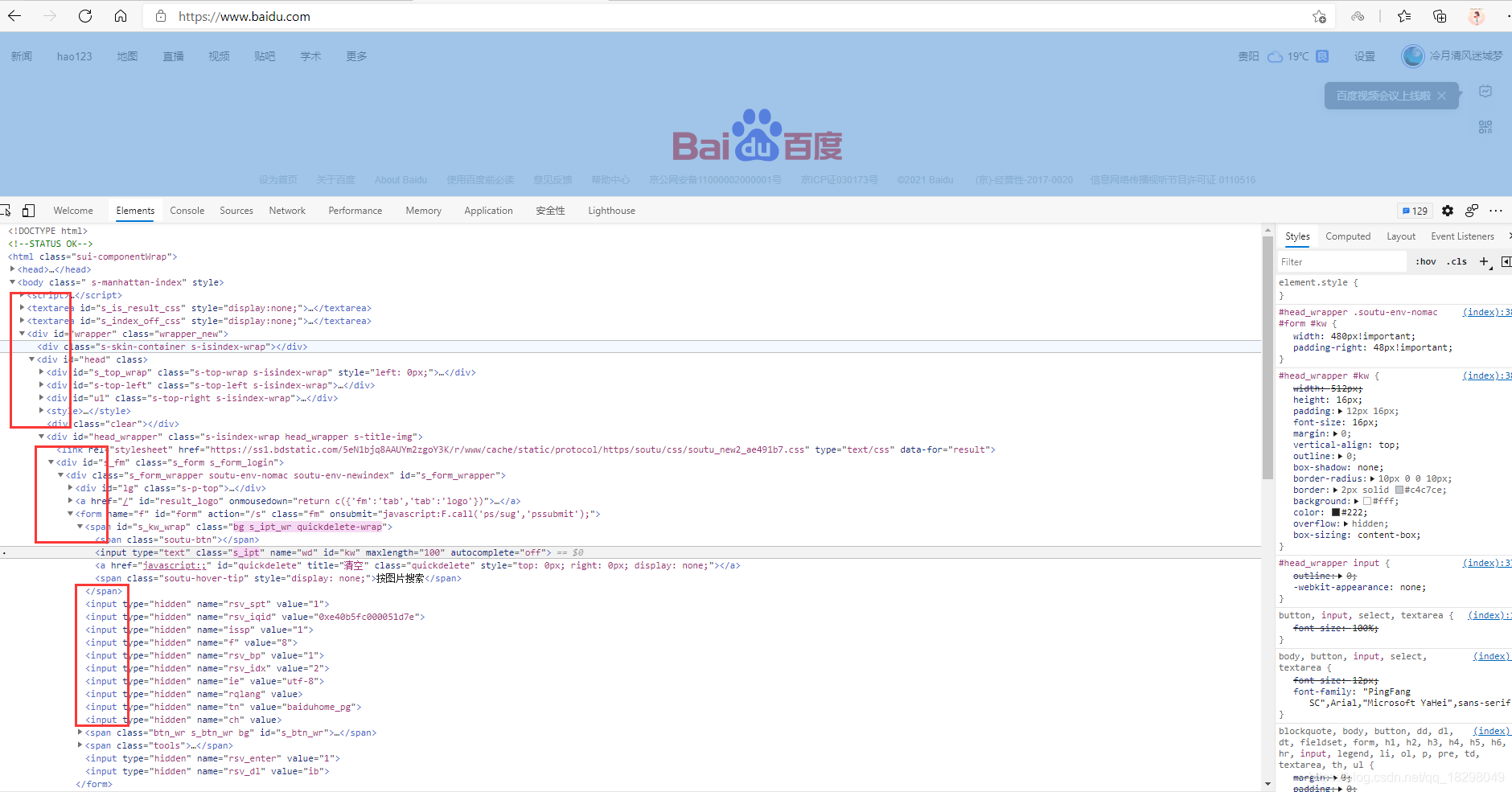This screenshot has height=792, width=1512.
Task: Expand the span class=tools node
Action: (80, 745)
